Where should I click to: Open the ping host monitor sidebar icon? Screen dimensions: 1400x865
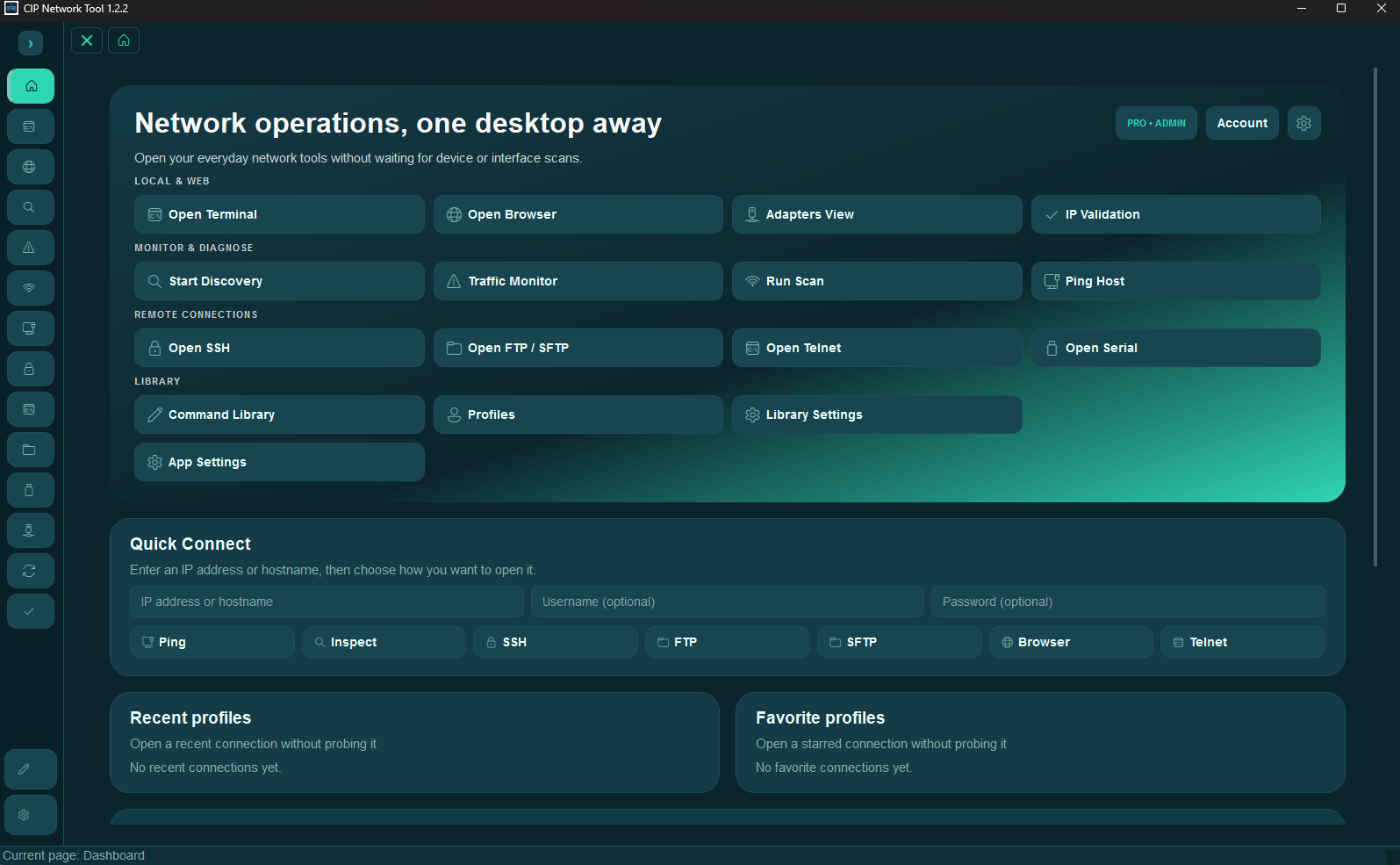pyautogui.click(x=31, y=328)
